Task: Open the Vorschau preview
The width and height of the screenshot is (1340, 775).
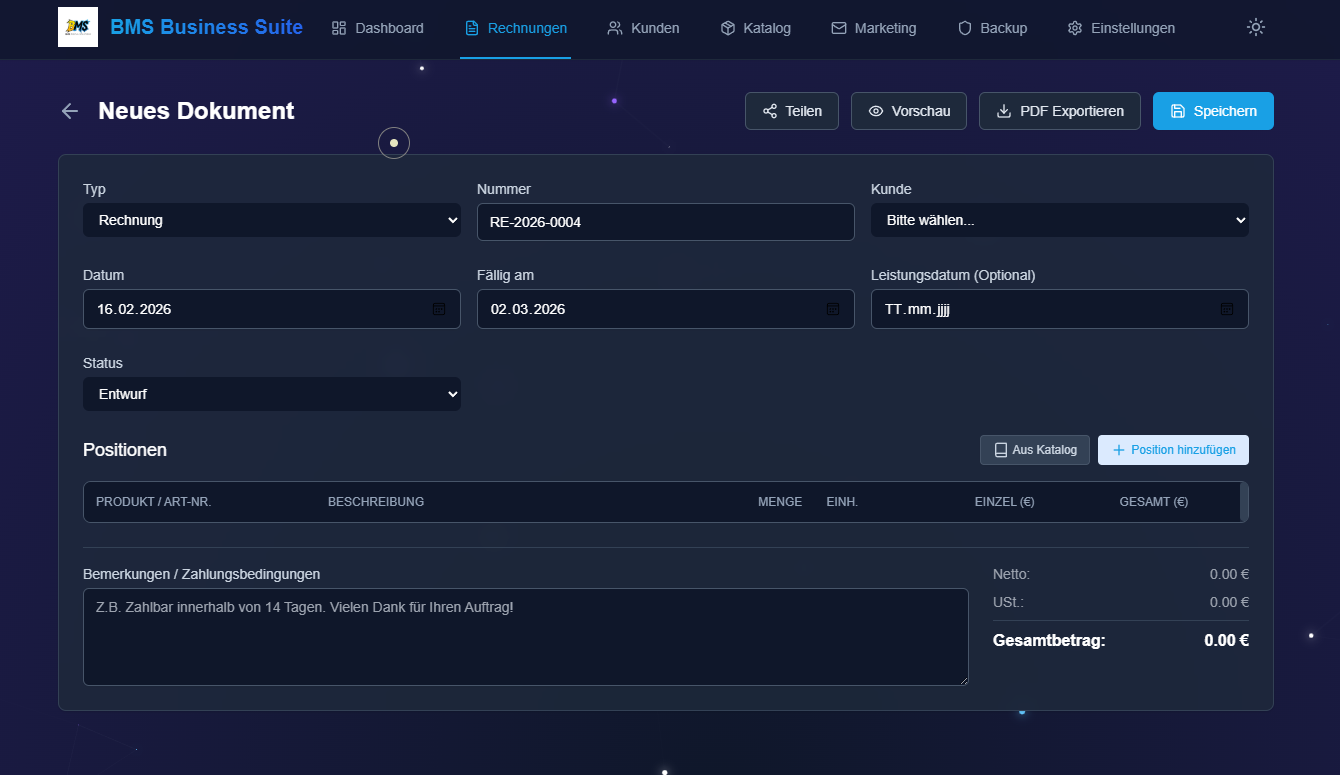Action: point(908,111)
